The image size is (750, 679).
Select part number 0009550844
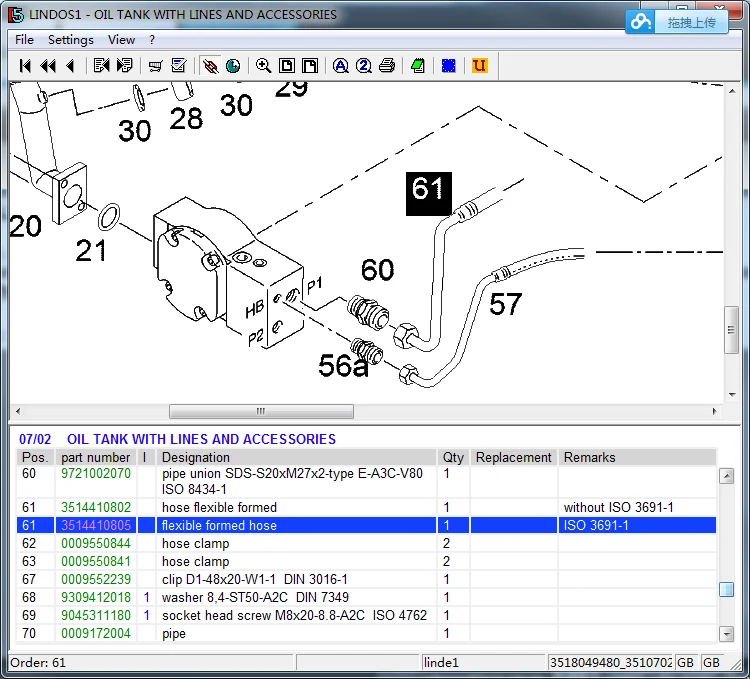[x=96, y=544]
